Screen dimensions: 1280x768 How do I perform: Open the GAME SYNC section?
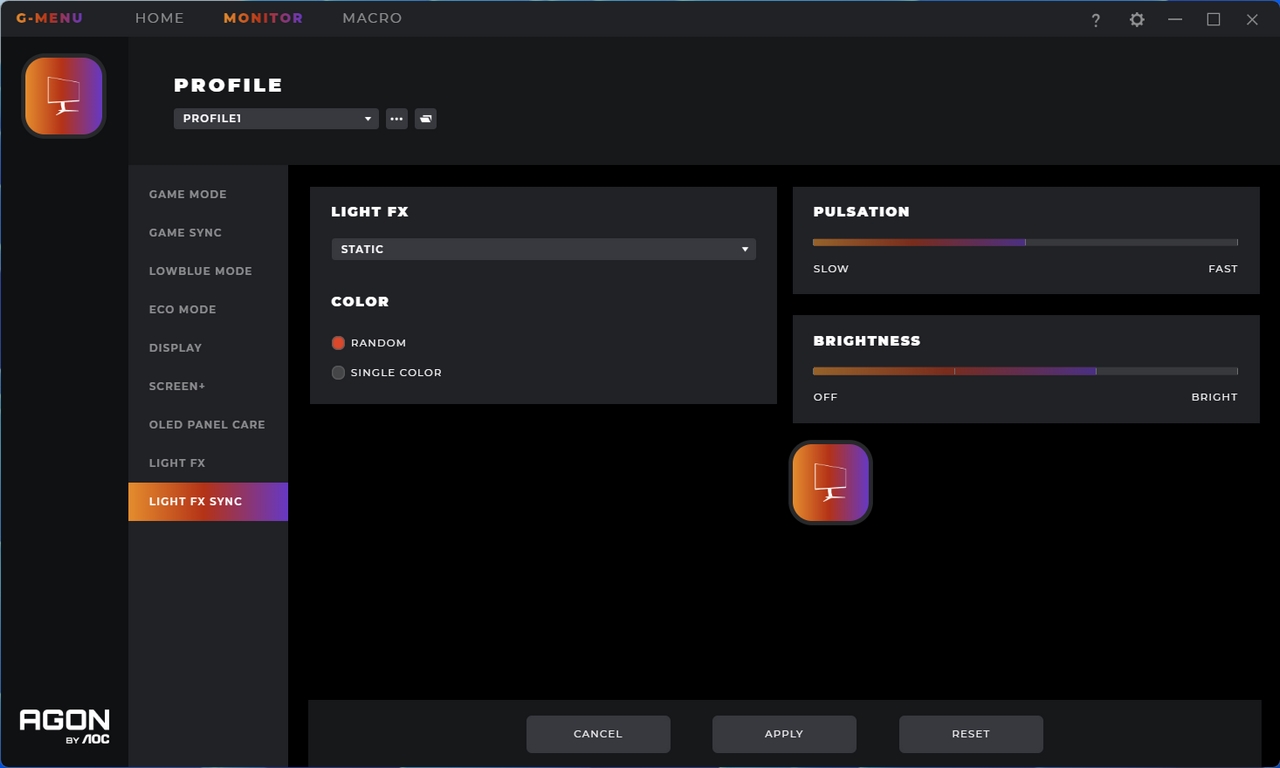pos(208,233)
